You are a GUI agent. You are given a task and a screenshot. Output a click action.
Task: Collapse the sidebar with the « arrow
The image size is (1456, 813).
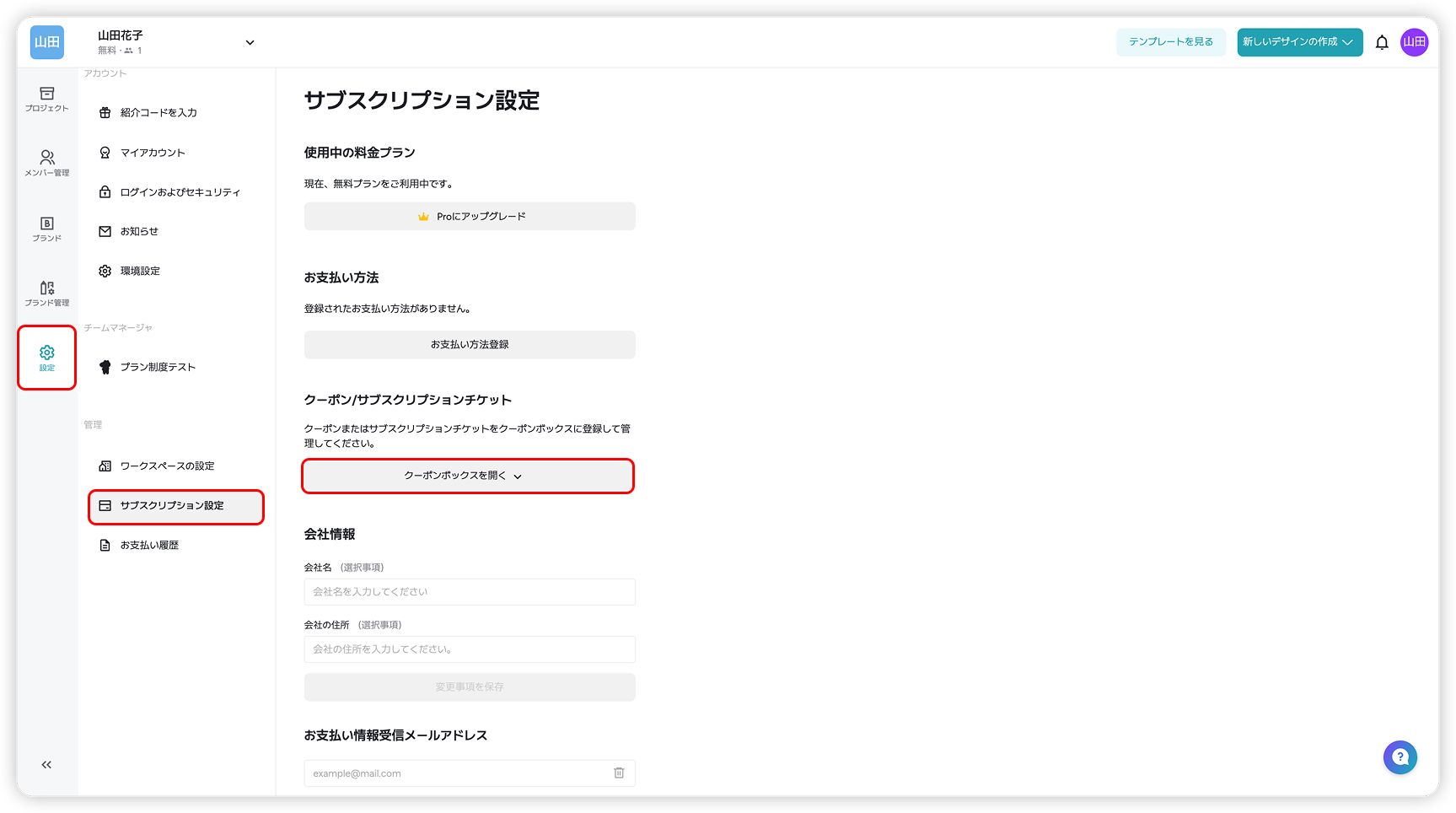46,764
